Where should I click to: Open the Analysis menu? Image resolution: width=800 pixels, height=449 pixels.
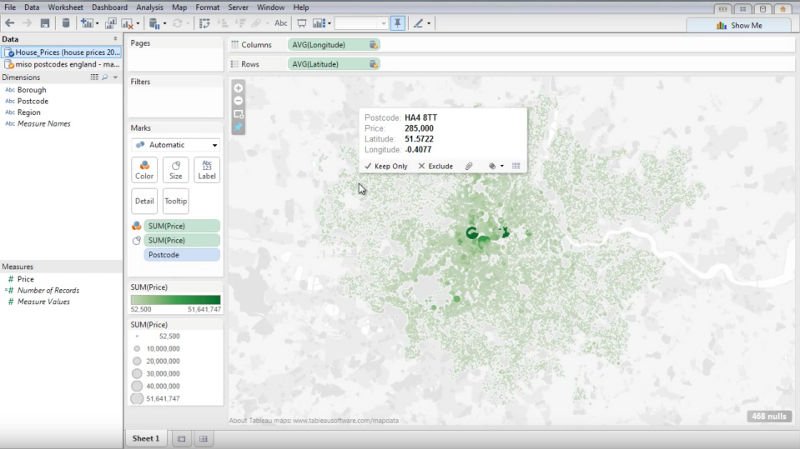pyautogui.click(x=149, y=7)
